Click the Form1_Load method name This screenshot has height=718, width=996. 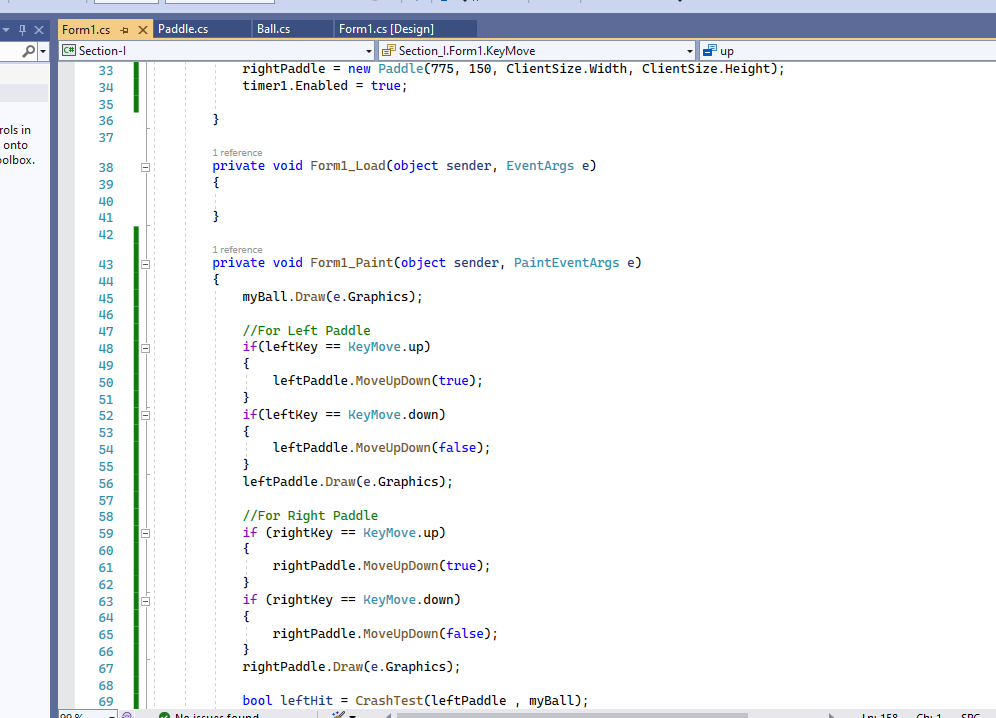point(347,166)
